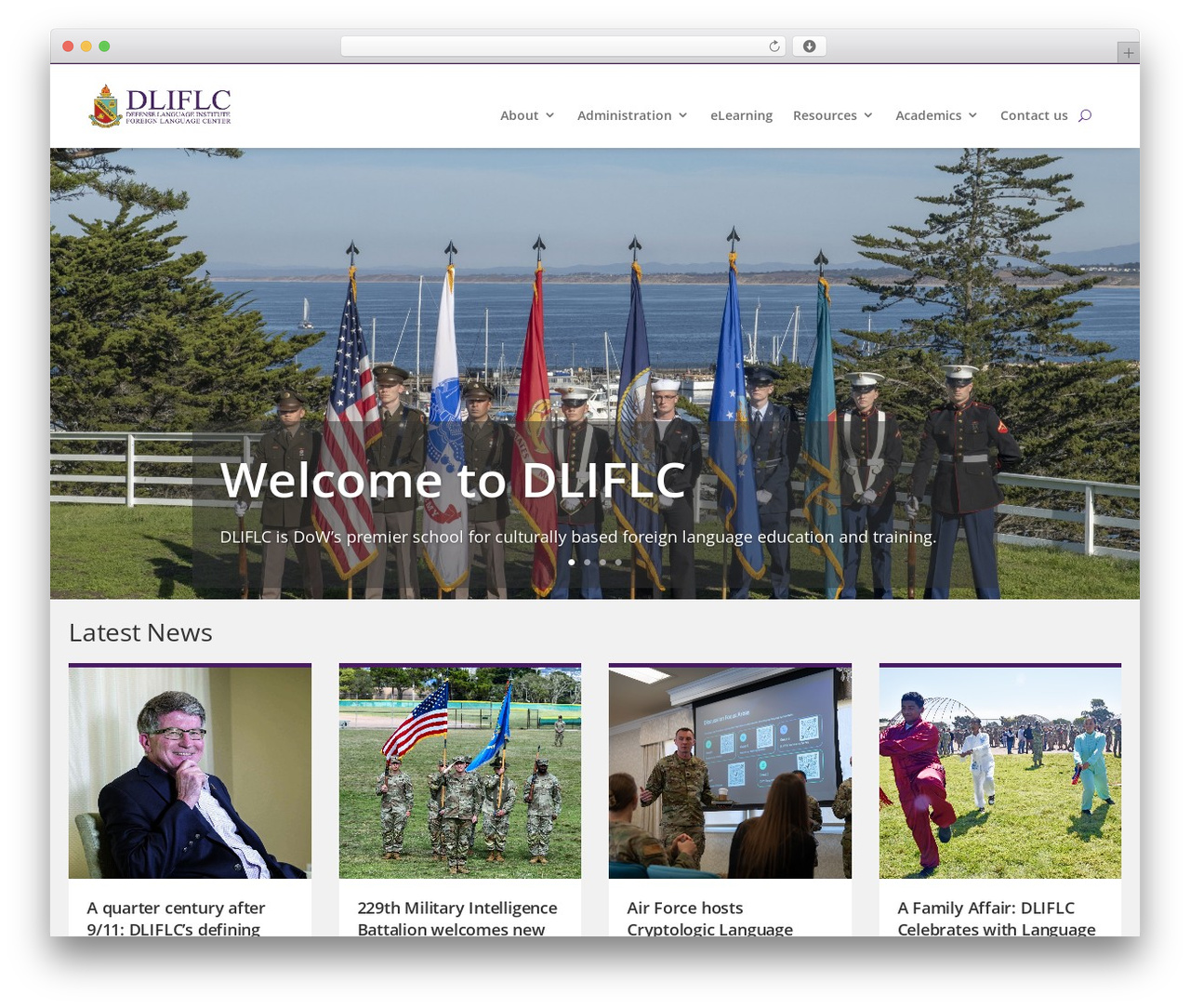The height and width of the screenshot is (1008, 1190).
Task: Open the Administration menu item
Action: pyautogui.click(x=624, y=115)
